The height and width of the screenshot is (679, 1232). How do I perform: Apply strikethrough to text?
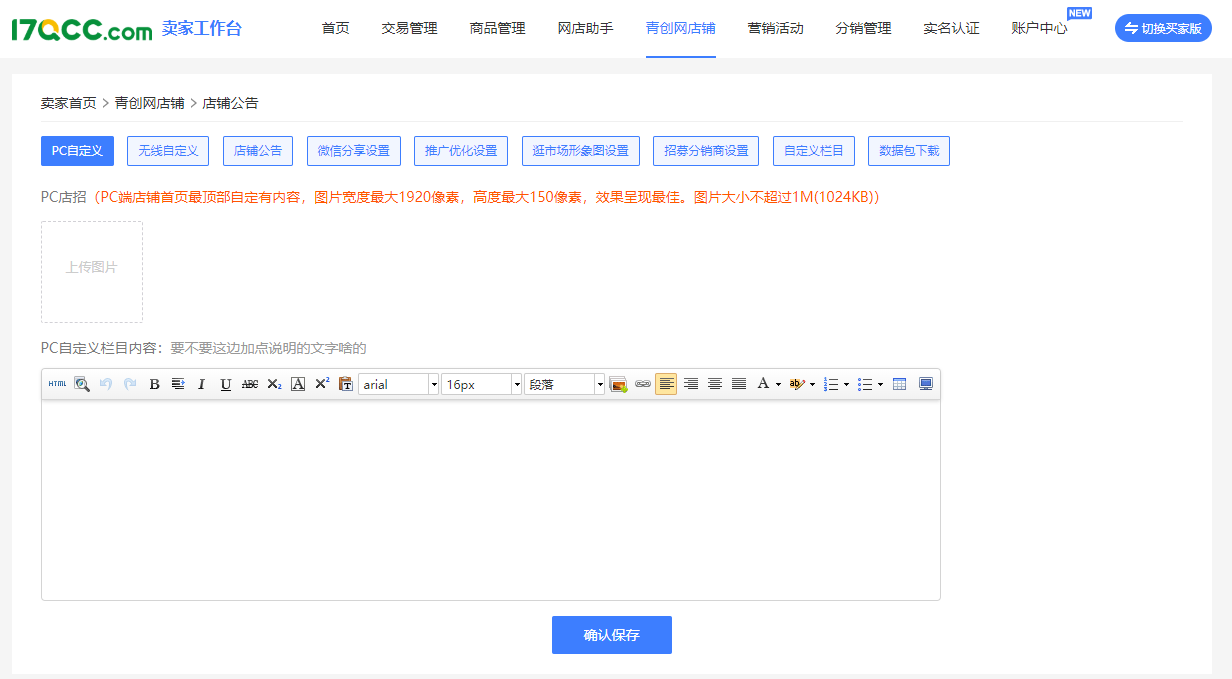(x=250, y=384)
